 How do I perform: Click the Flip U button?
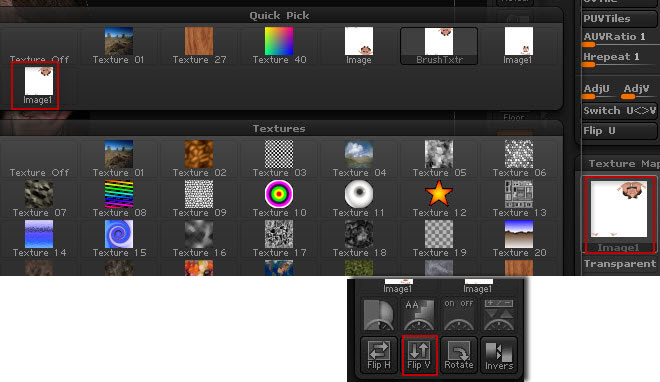click(620, 131)
